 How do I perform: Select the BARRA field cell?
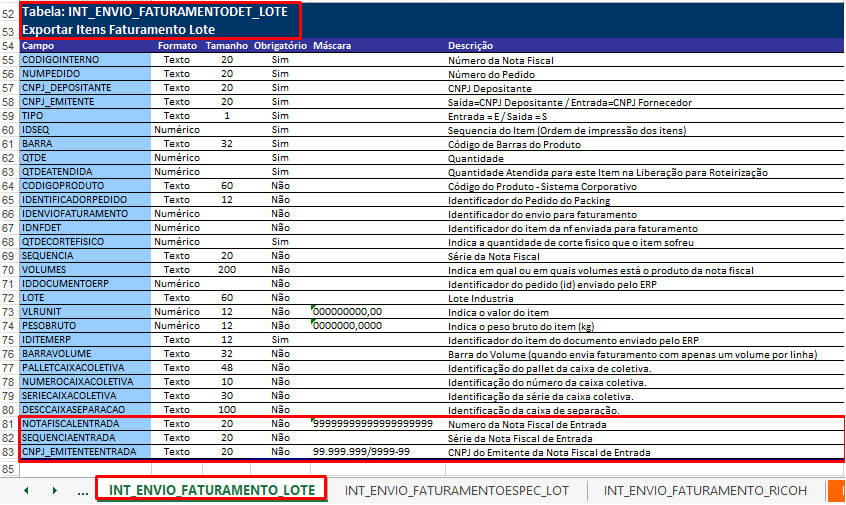86,144
